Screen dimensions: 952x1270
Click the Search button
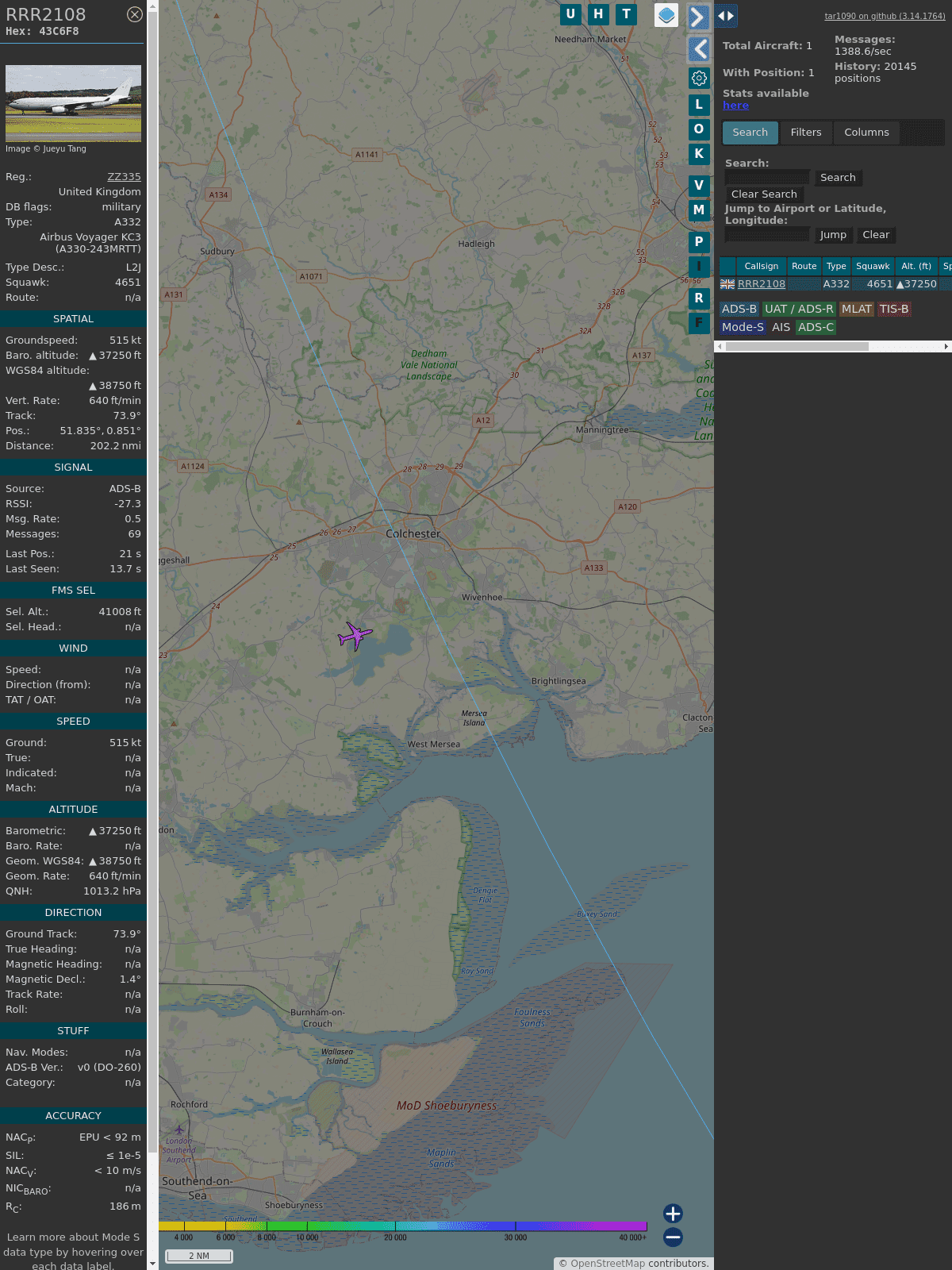(838, 178)
